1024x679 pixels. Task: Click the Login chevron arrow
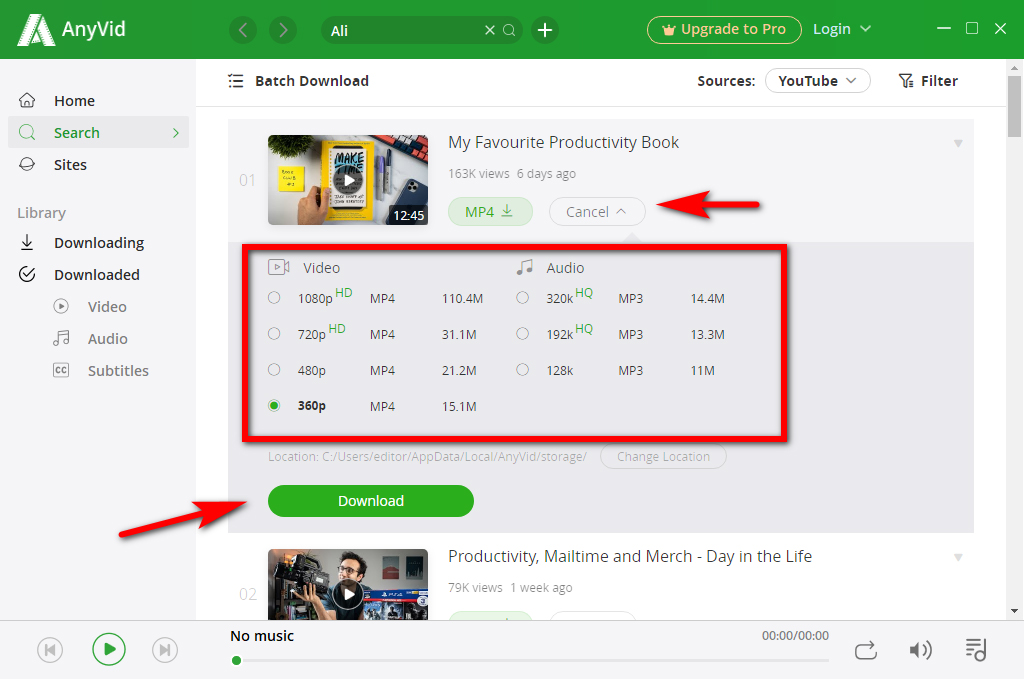[865, 29]
